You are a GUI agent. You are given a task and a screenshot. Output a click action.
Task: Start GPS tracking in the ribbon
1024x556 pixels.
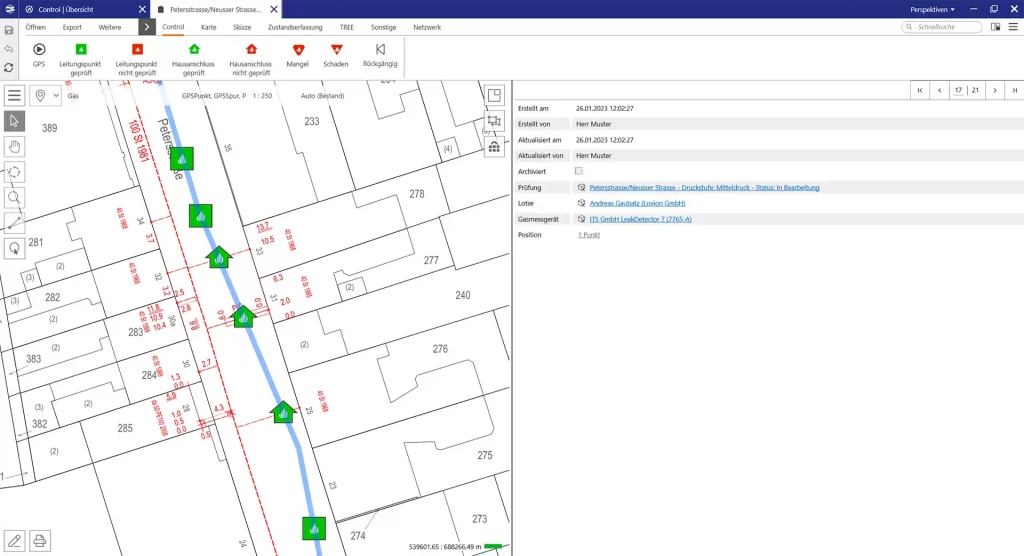39,54
